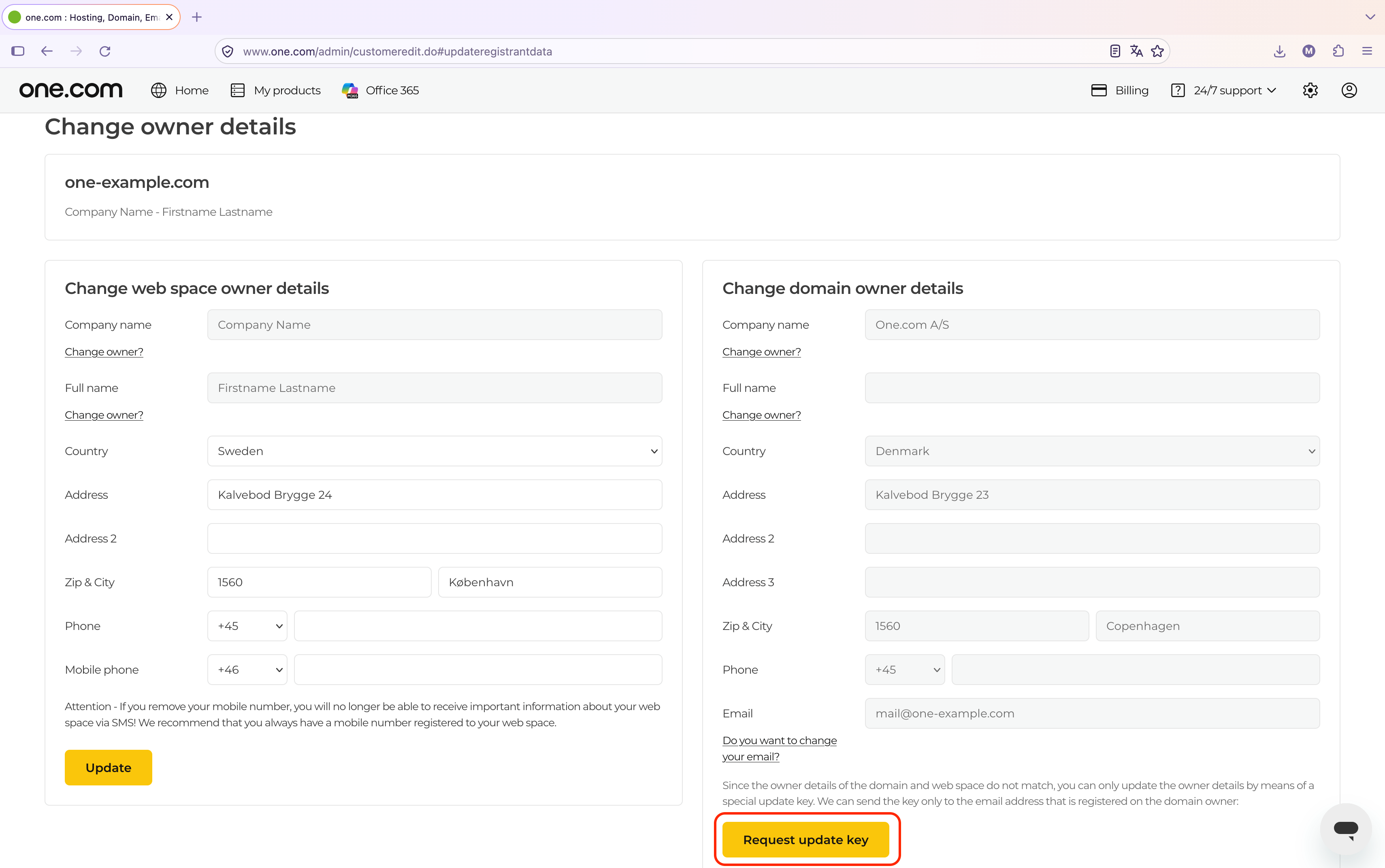The height and width of the screenshot is (868, 1385).
Task: Open domain Country dropdown showing Denmark
Action: (1092, 451)
